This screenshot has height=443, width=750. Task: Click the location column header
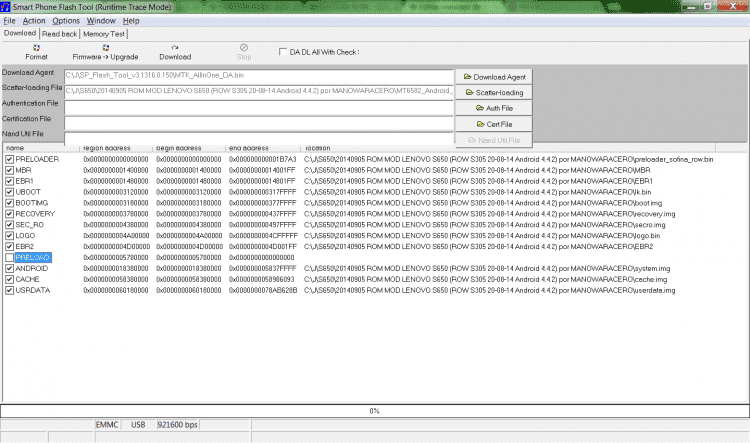click(x=508, y=148)
